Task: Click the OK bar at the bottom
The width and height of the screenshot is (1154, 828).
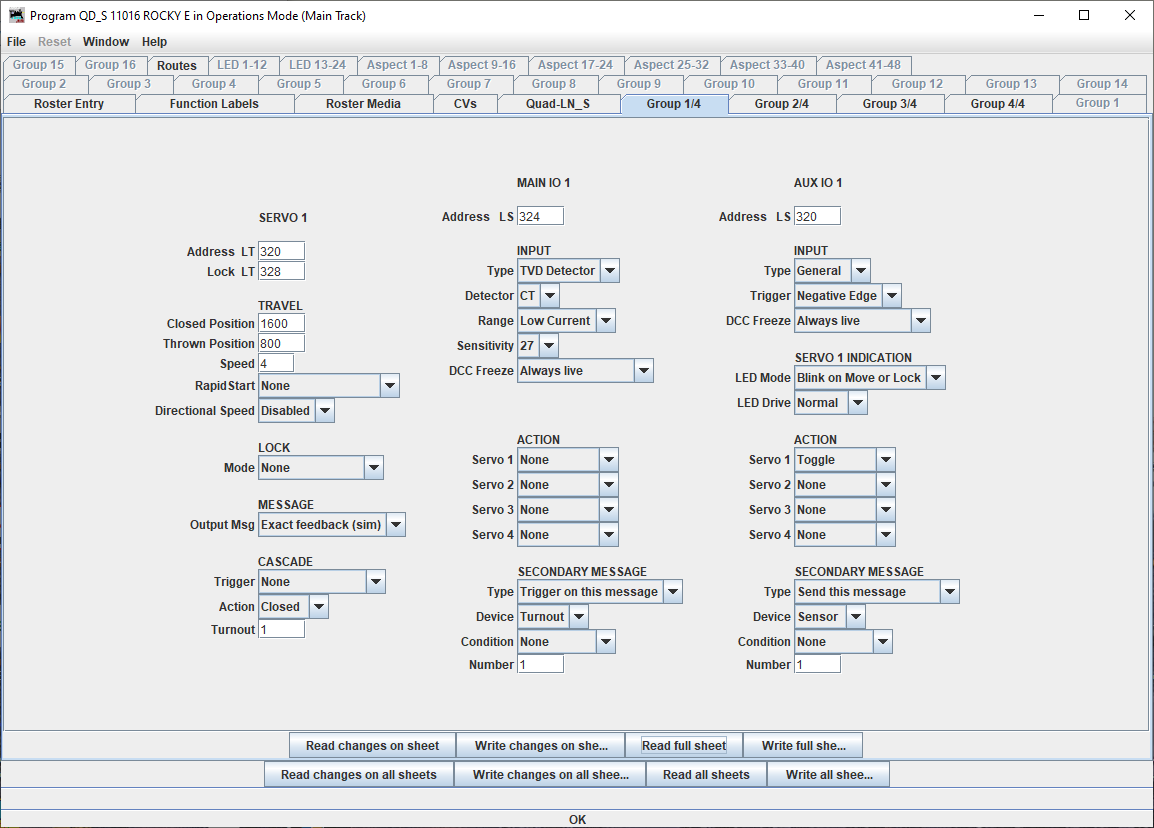Action: [577, 819]
